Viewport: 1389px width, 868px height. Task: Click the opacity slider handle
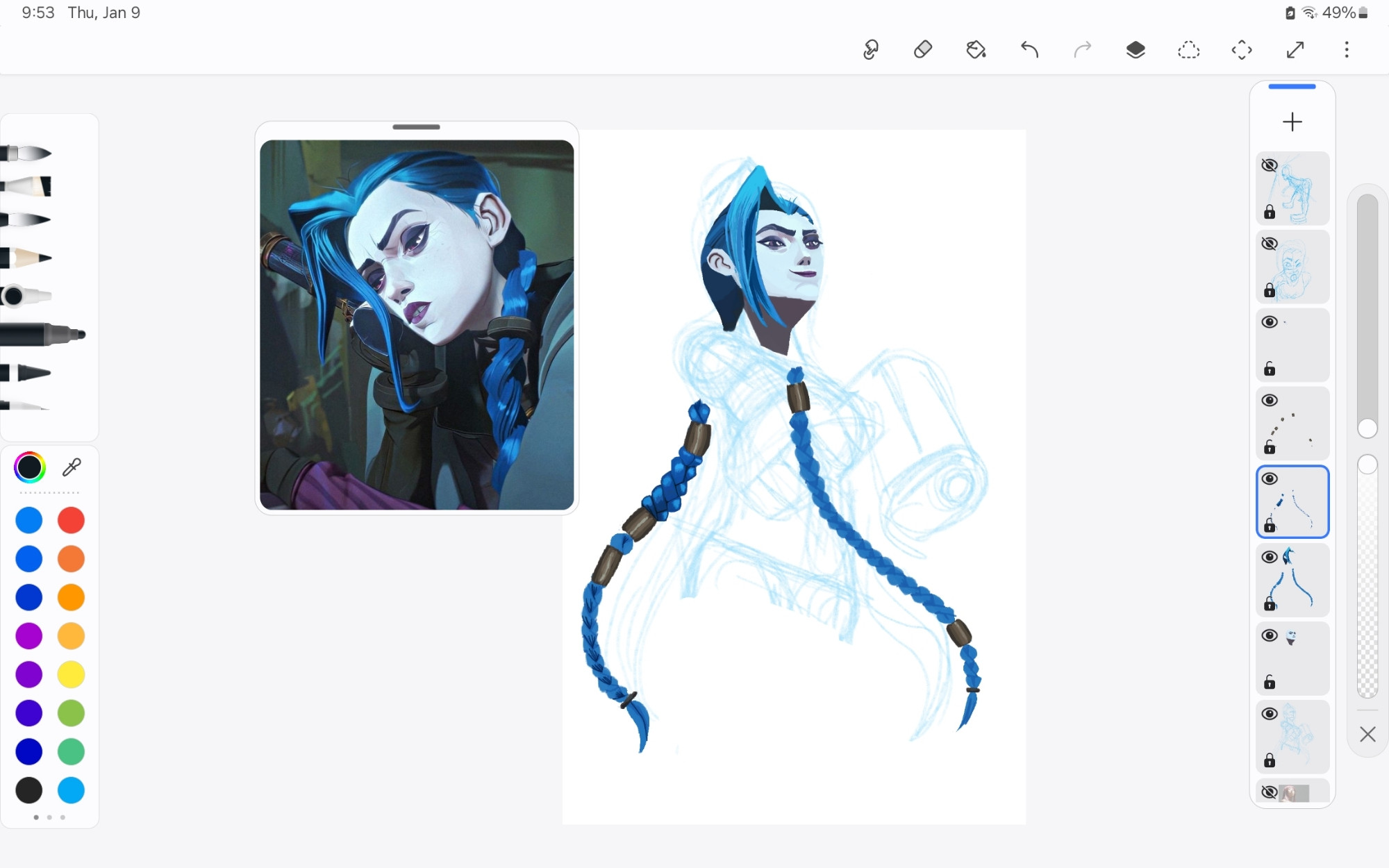point(1367,465)
